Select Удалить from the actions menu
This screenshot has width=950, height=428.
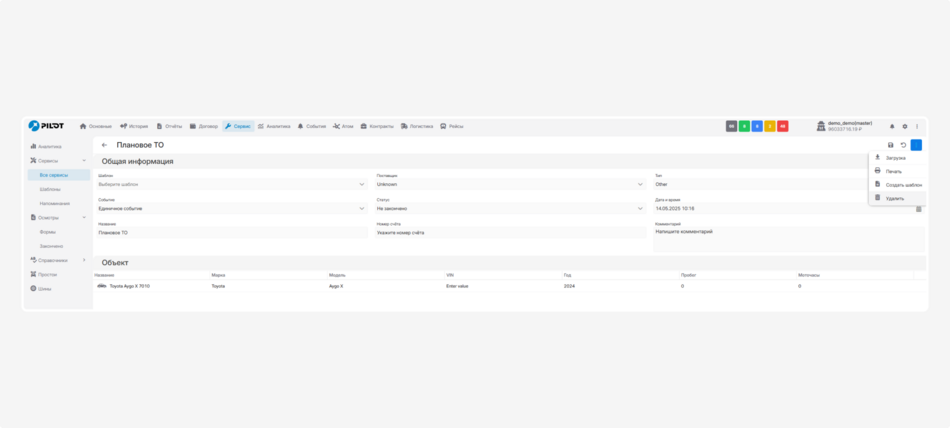point(894,198)
